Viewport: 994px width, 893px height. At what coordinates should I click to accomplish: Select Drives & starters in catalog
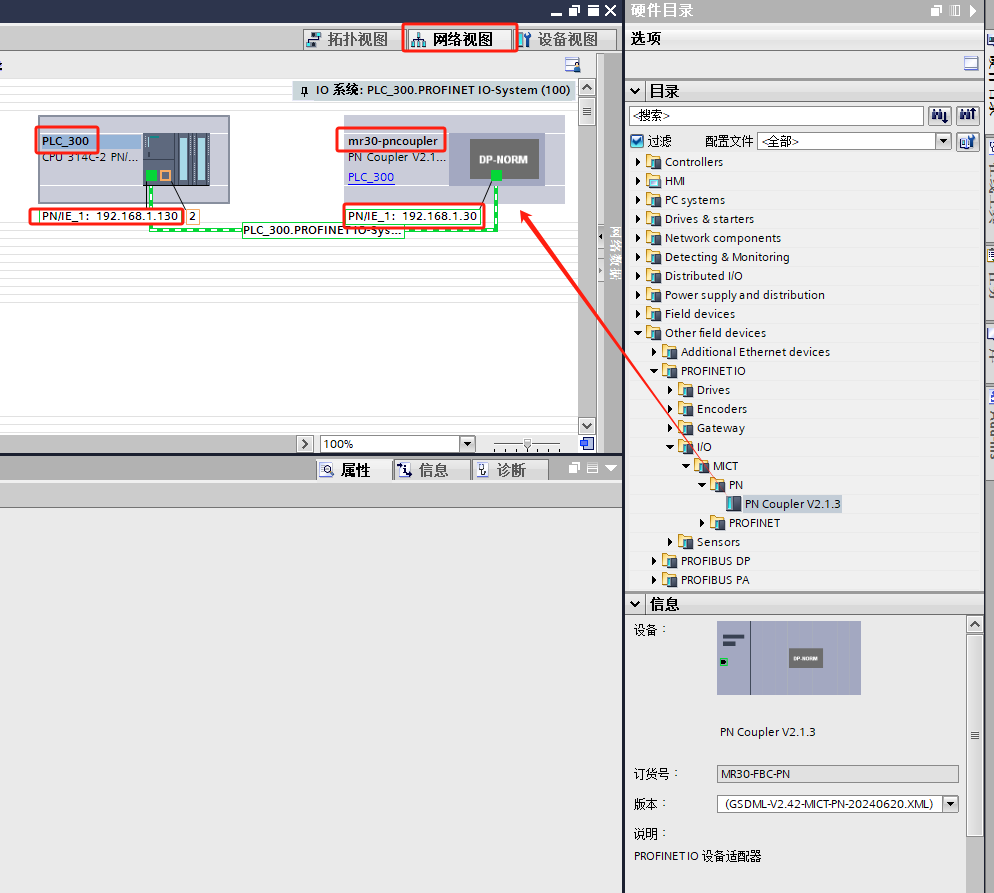click(x=709, y=219)
